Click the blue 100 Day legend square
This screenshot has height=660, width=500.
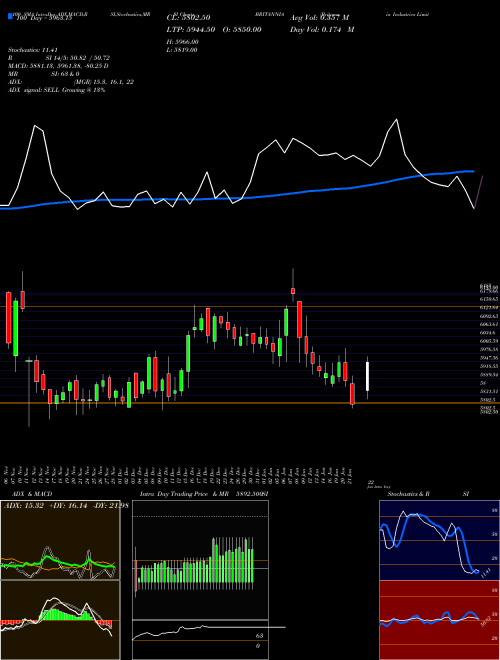[10, 17]
